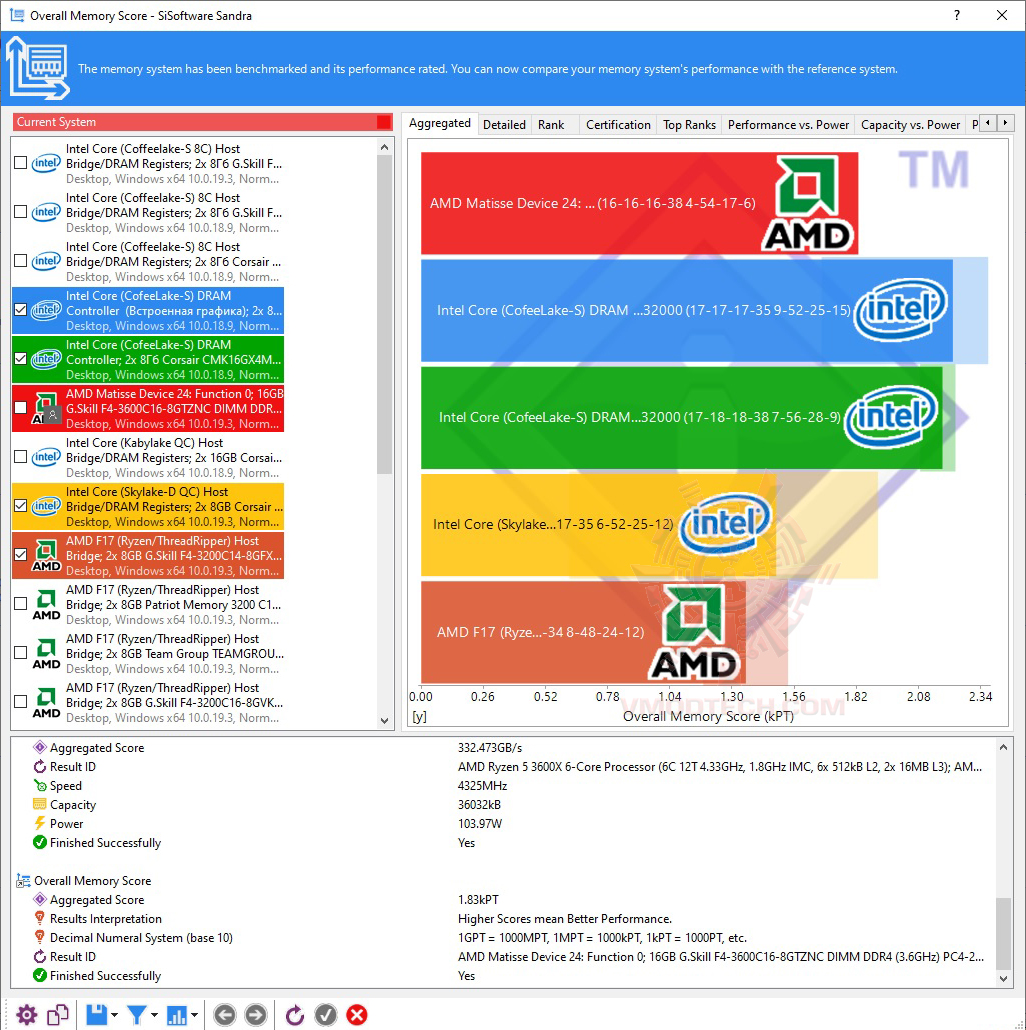Click the Results Interpretation lightbulb icon

point(40,918)
